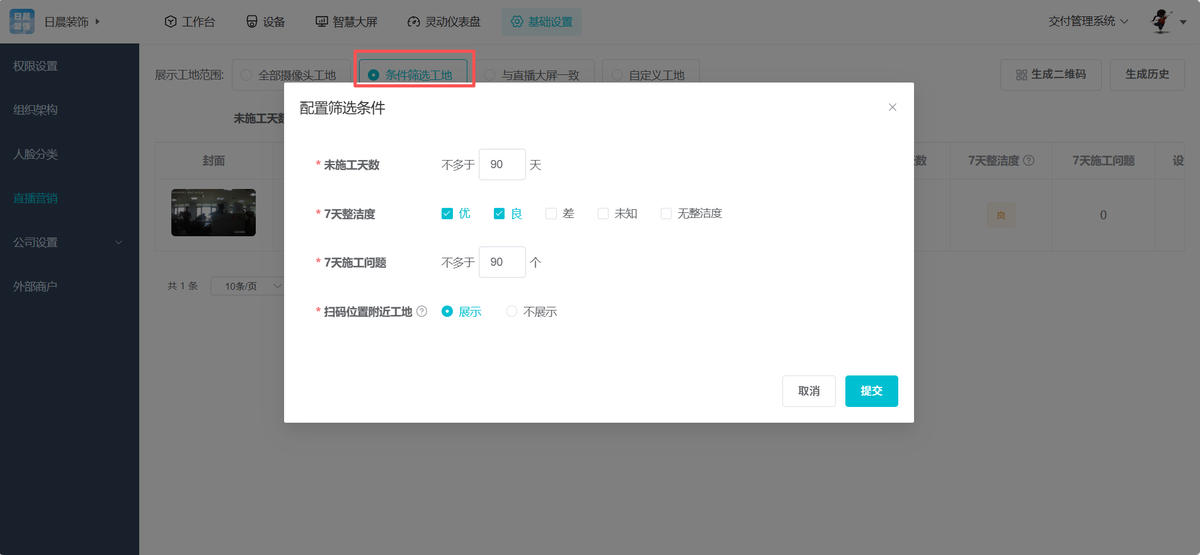This screenshot has height=555, width=1200.
Task: Click the 日晨装饰 company logo icon
Action: pyautogui.click(x=22, y=21)
